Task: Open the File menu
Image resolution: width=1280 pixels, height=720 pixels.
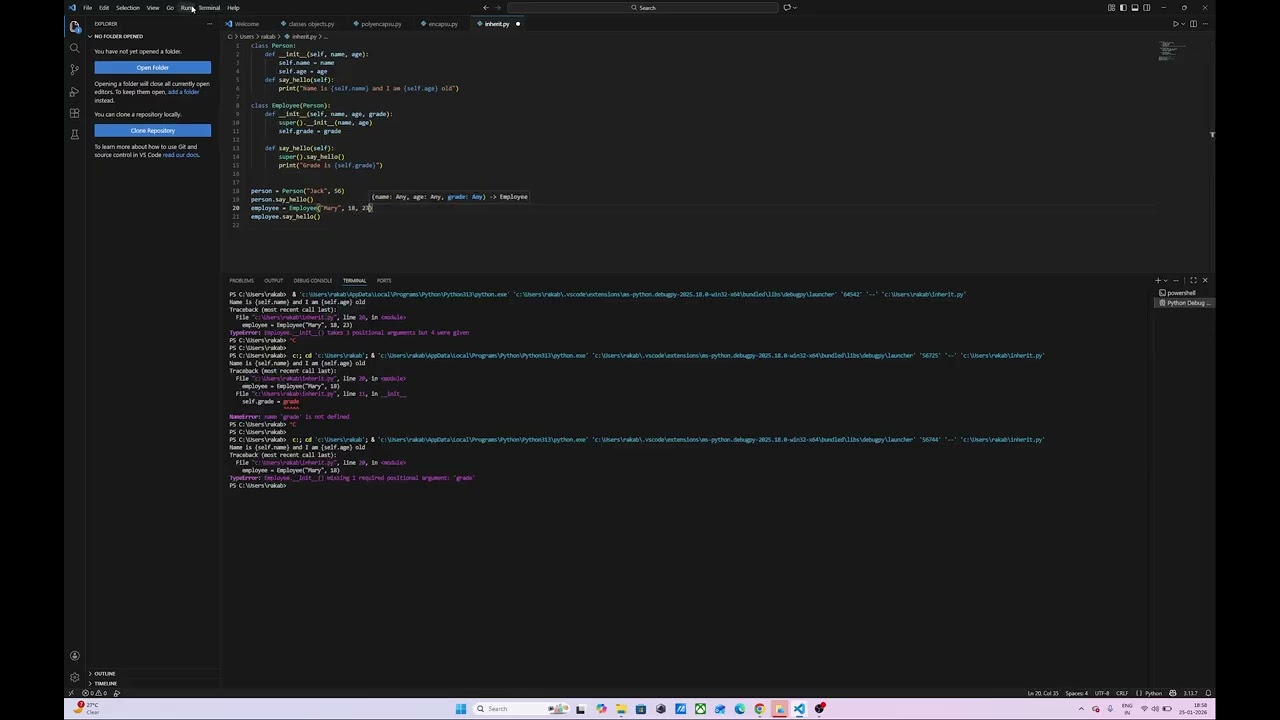Action: pyautogui.click(x=88, y=7)
